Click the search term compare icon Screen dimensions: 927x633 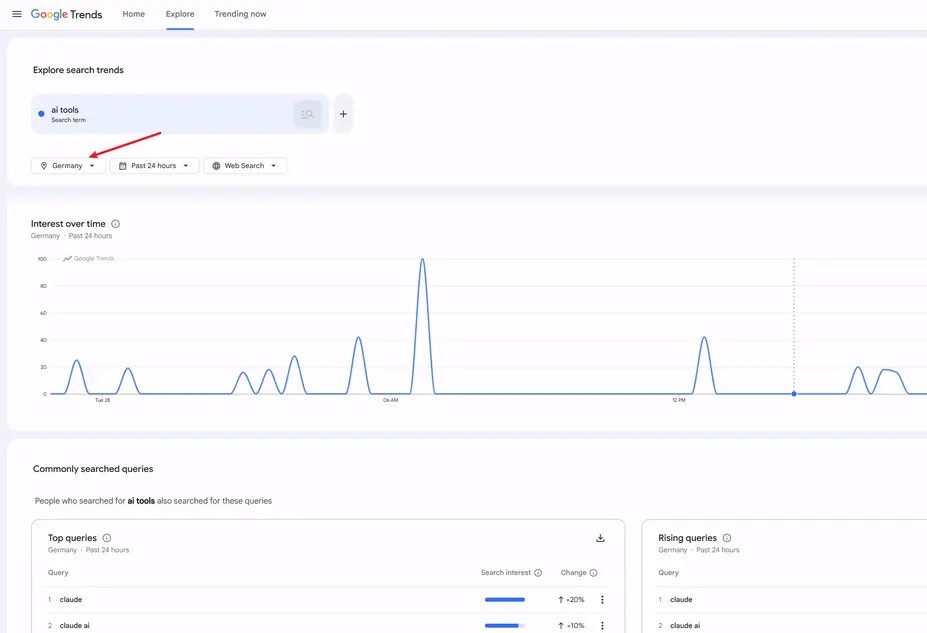[307, 114]
